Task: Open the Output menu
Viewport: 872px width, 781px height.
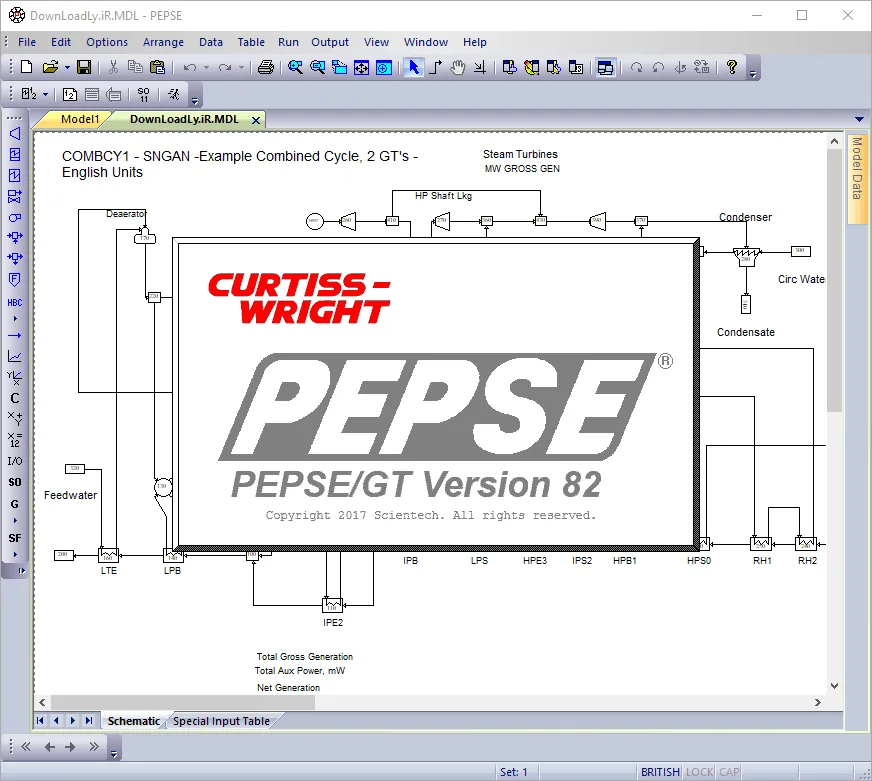Action: pyautogui.click(x=330, y=42)
